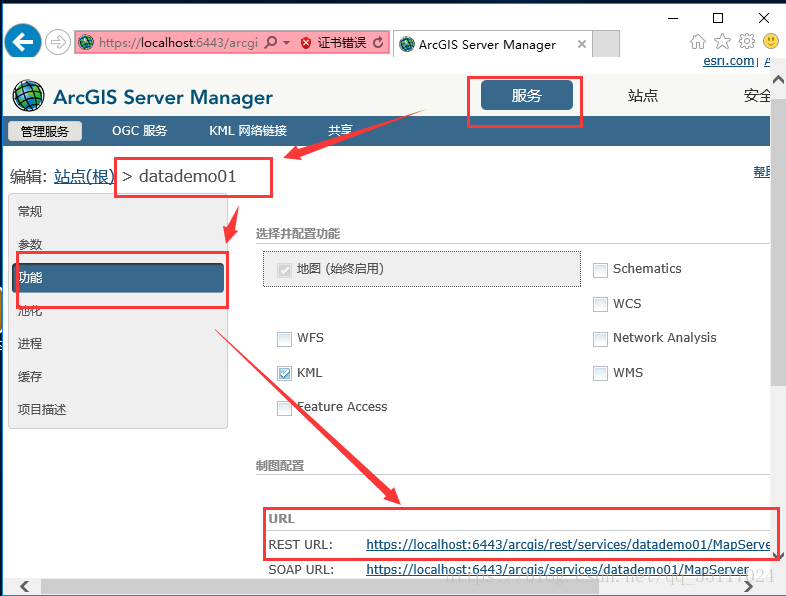Enable the Network Analysis checkbox
The height and width of the screenshot is (596, 786).
point(600,339)
